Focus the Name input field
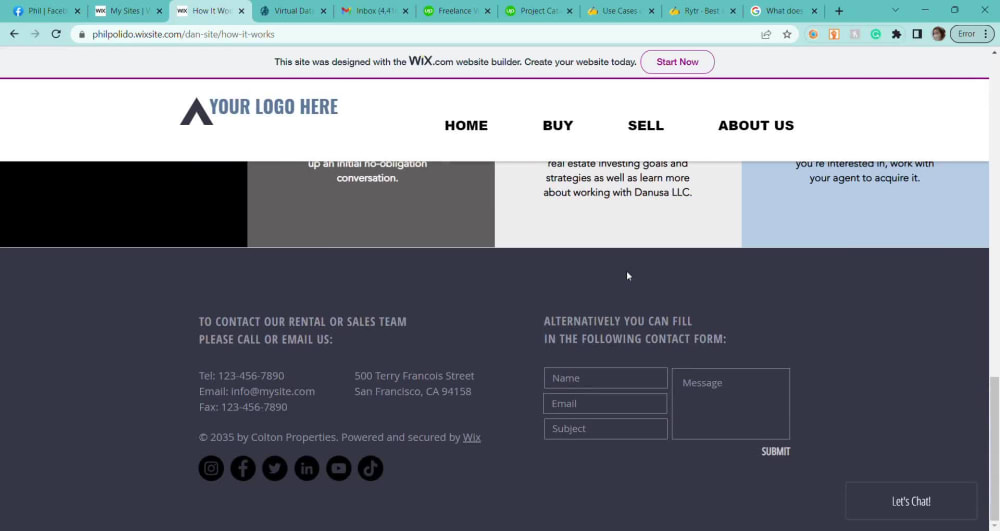 605,378
